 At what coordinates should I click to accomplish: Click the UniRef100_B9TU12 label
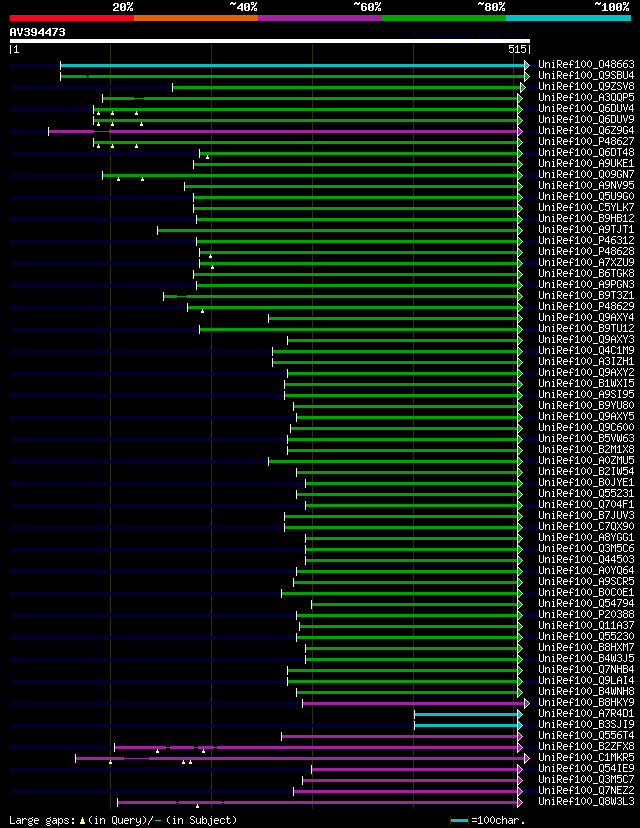586,328
